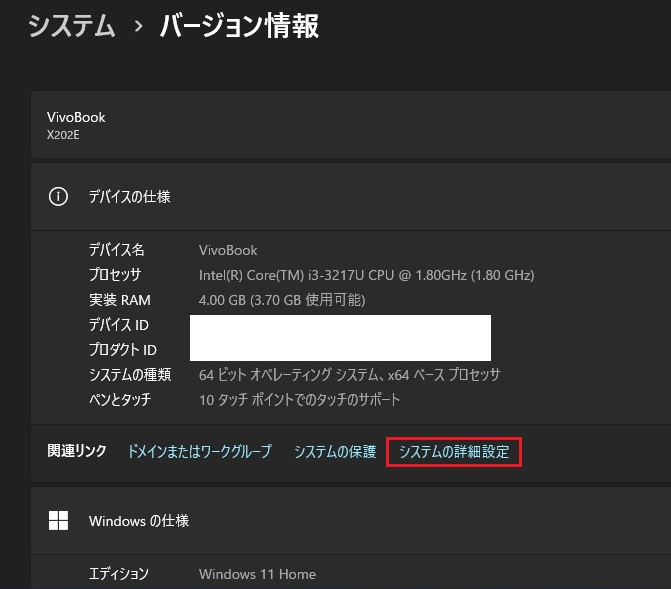Click the Windows logo icon

[x=58, y=521]
